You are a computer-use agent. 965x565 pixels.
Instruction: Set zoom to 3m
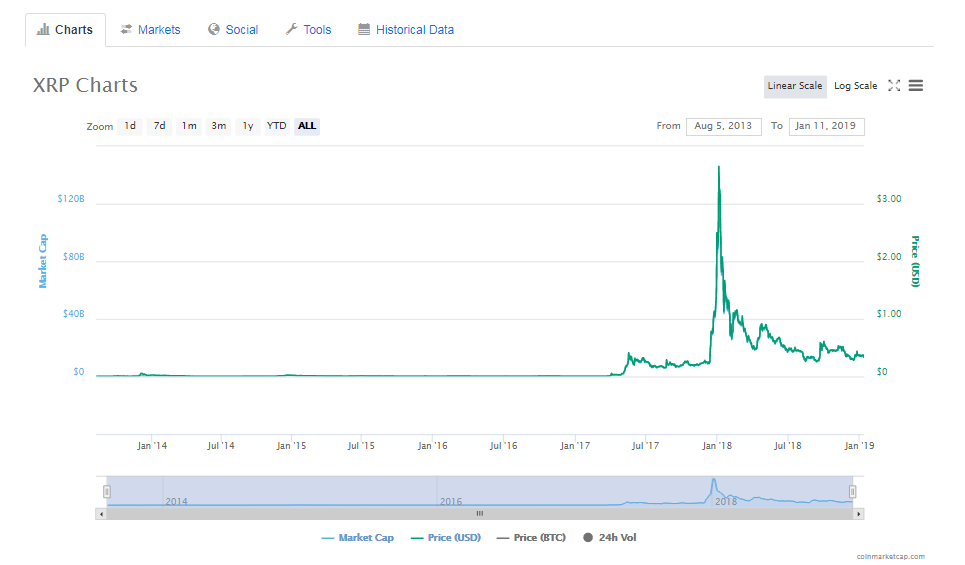coord(218,126)
